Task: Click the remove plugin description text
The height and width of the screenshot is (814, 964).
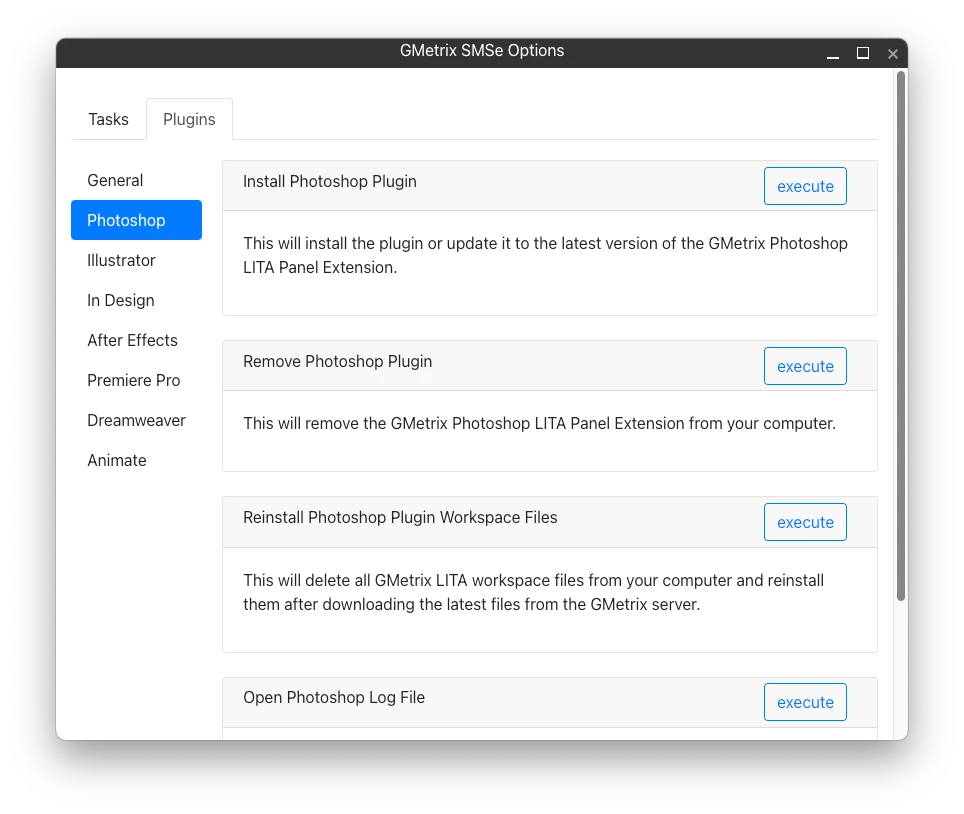Action: point(539,424)
